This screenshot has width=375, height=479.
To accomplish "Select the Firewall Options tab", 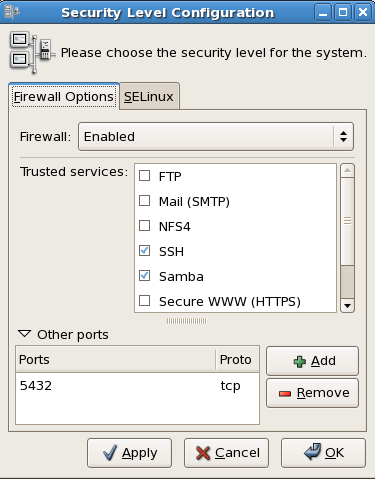I will pyautogui.click(x=64, y=97).
